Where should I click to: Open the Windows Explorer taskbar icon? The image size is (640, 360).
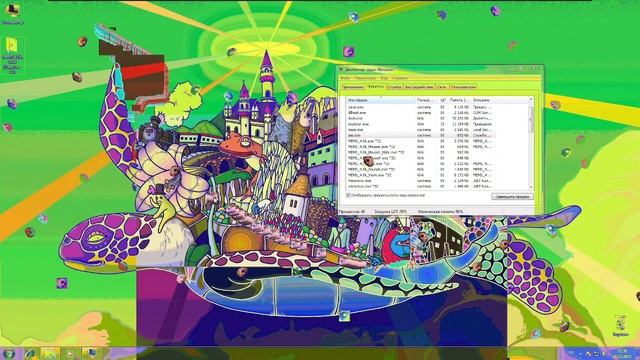(50, 353)
